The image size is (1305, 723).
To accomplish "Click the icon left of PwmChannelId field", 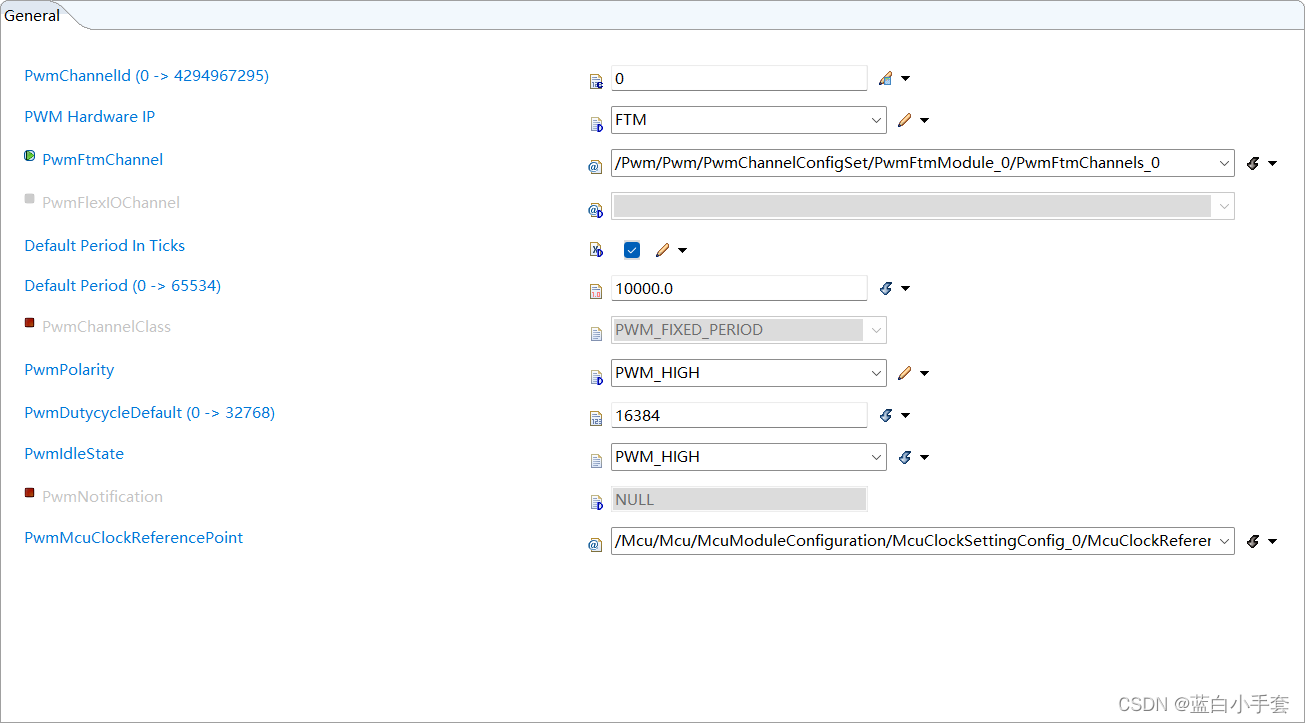I will 596,80.
